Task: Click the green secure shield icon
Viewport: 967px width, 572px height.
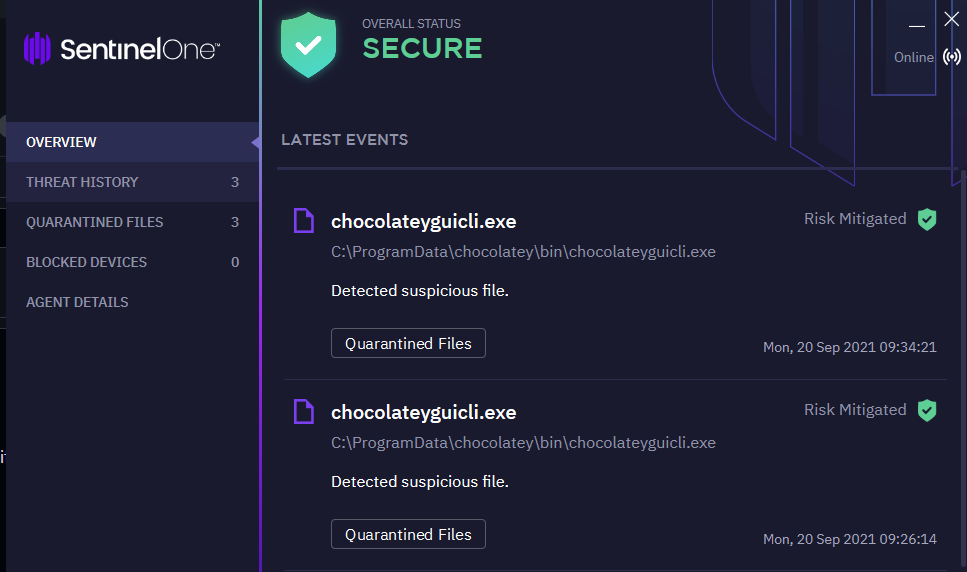Action: click(x=308, y=44)
